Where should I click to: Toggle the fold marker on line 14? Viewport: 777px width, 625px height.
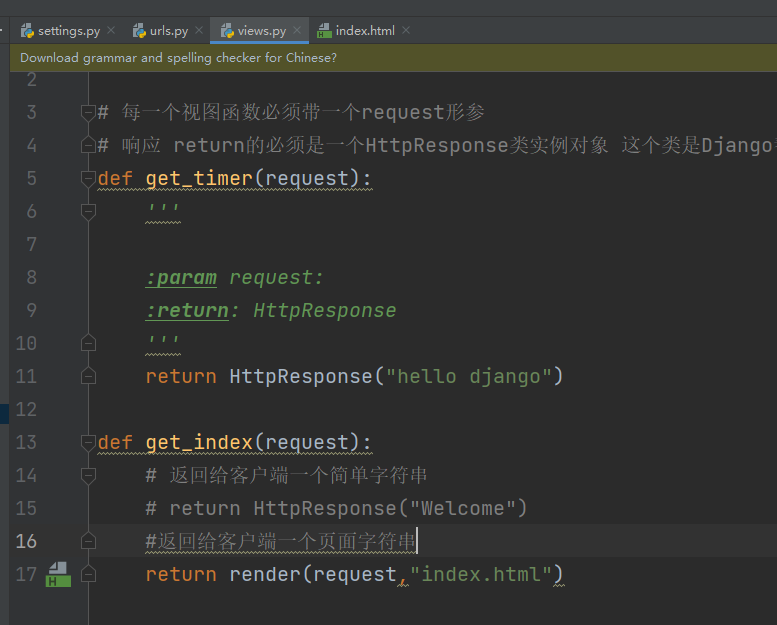[x=88, y=475]
